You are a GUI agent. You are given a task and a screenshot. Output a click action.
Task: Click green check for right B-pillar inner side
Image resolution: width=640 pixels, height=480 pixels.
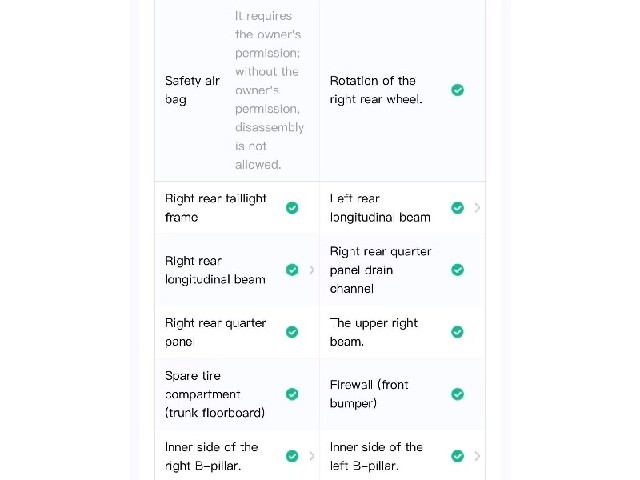292,456
